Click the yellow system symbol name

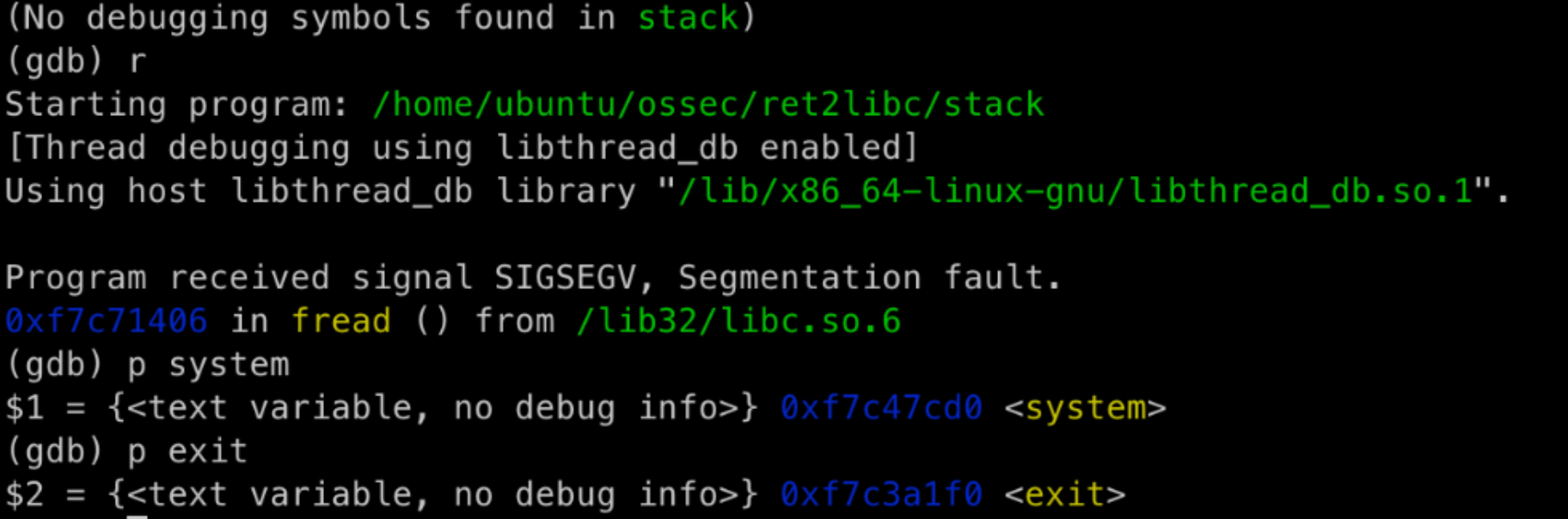click(x=1085, y=408)
